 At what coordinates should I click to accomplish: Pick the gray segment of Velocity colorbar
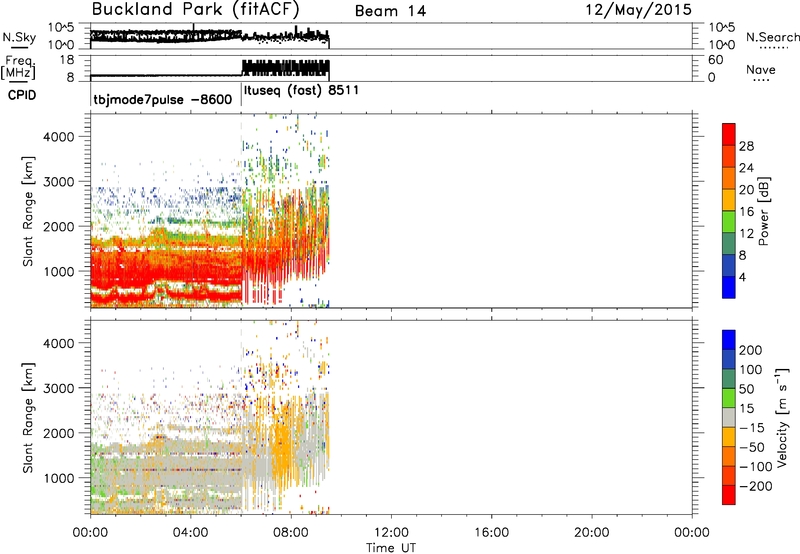tap(729, 417)
